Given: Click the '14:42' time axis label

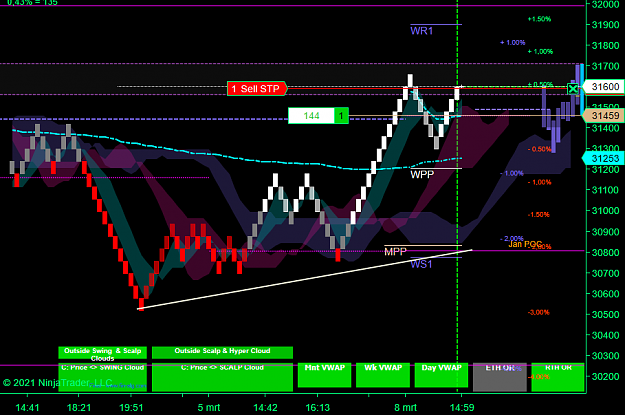Looking at the screenshot, I should click(265, 408).
